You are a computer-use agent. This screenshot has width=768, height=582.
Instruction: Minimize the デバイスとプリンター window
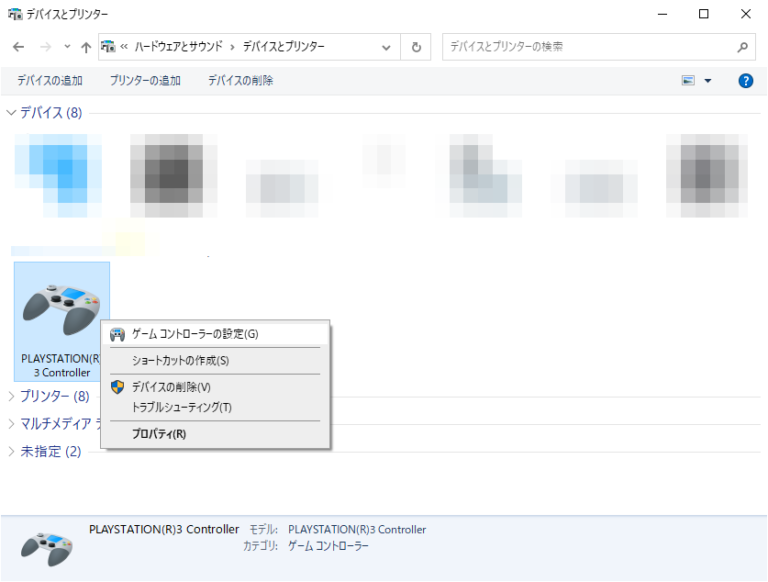coord(662,14)
